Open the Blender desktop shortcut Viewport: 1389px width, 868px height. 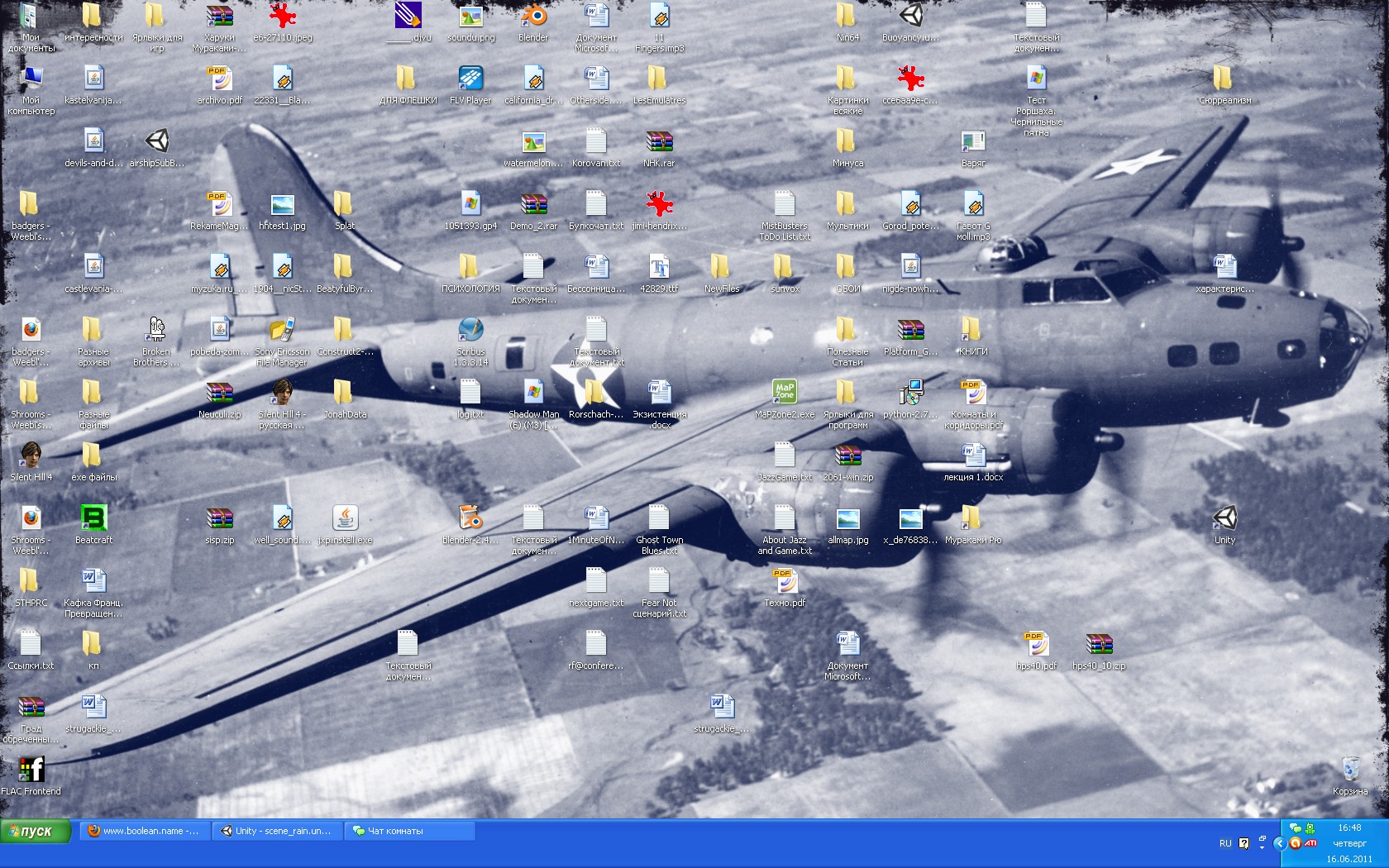tap(533, 17)
